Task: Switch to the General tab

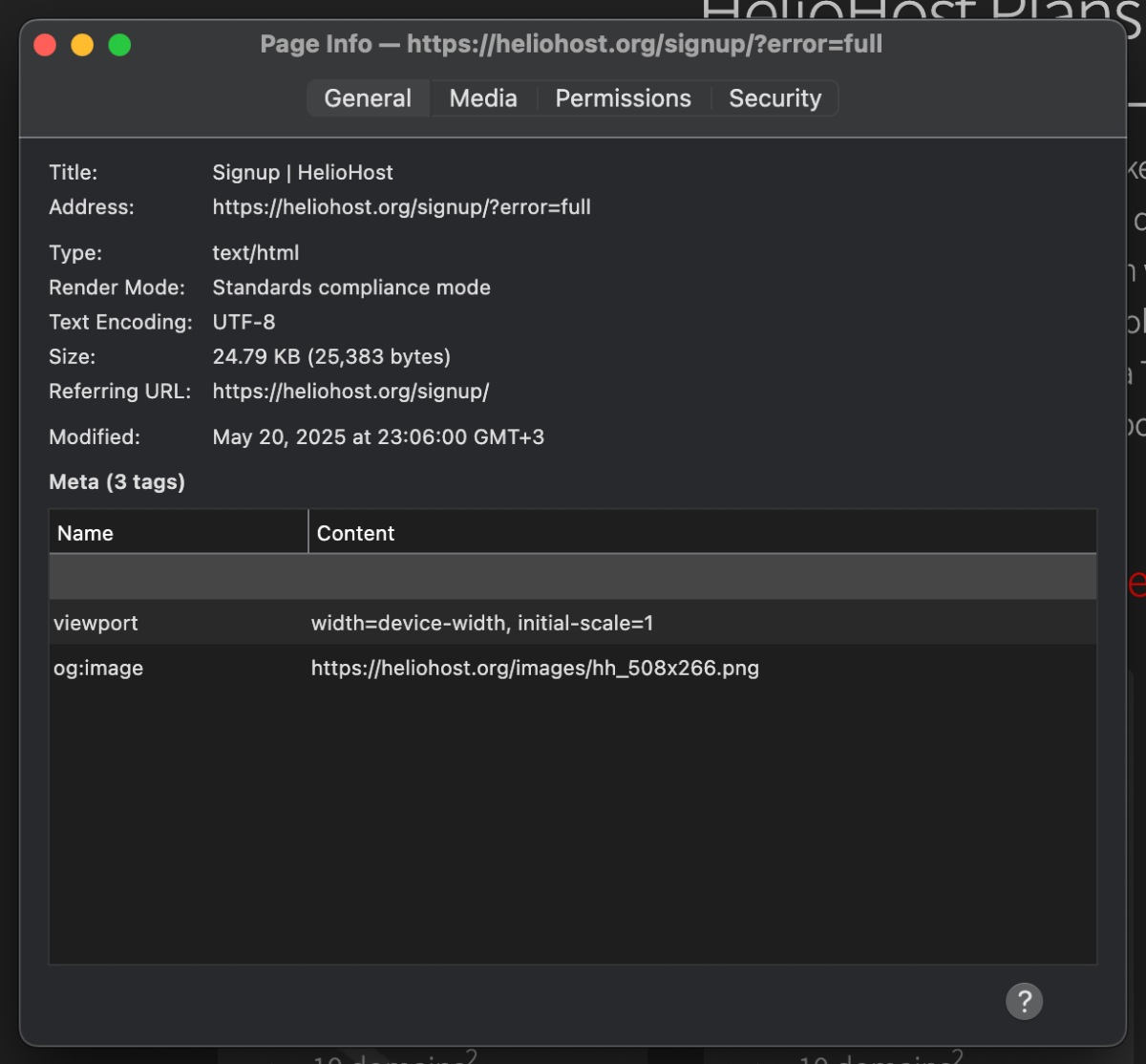Action: (x=368, y=98)
